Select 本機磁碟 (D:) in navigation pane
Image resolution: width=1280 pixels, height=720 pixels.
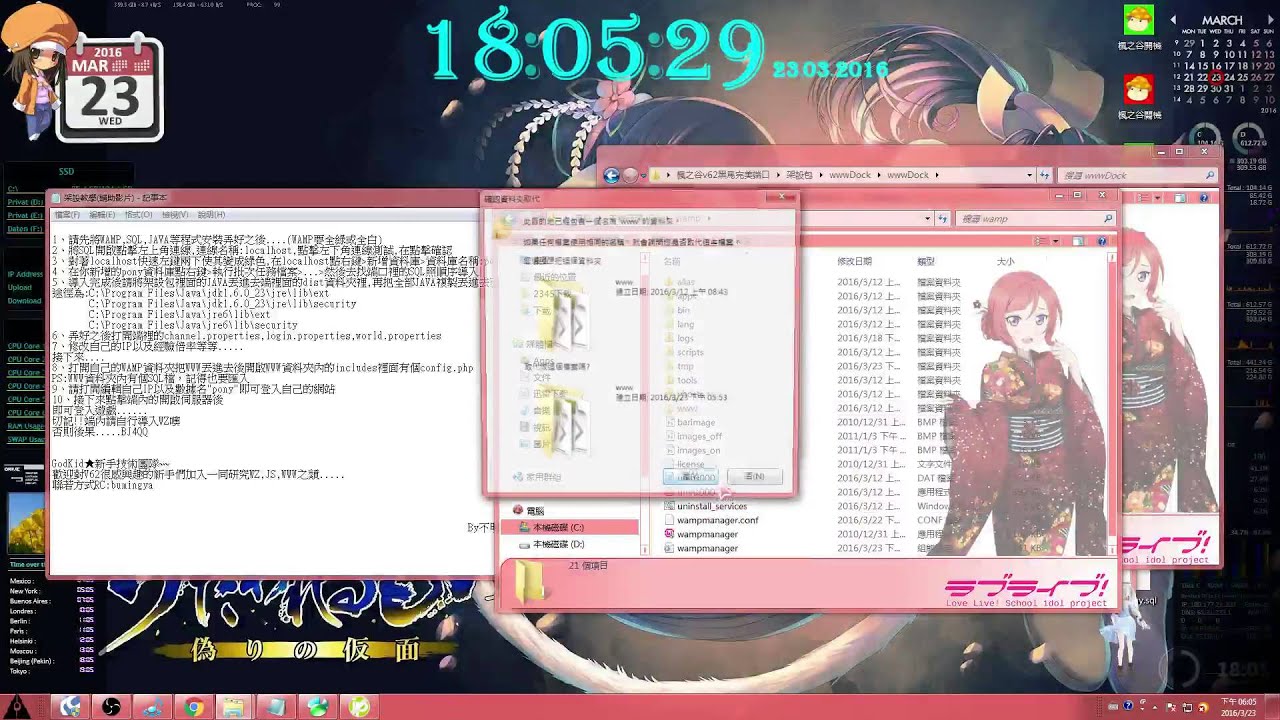pos(558,544)
